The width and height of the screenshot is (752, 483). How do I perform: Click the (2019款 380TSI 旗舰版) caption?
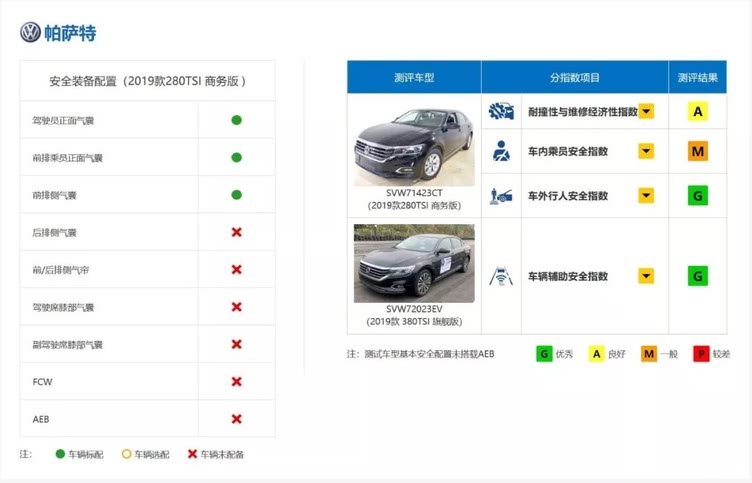click(x=414, y=321)
